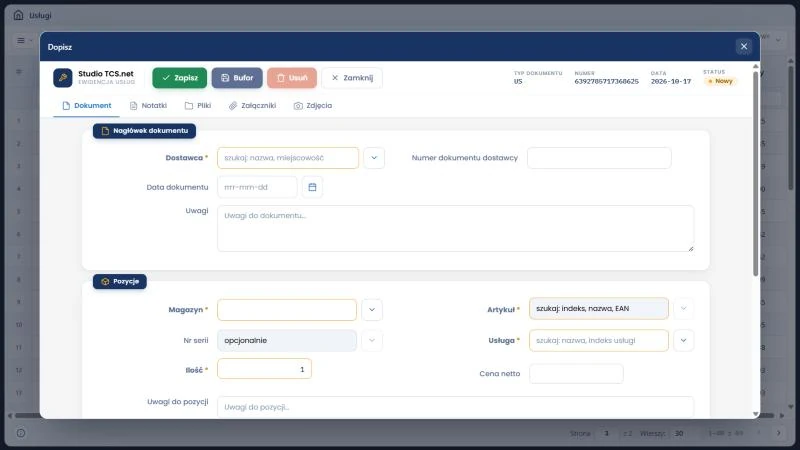Switch to the Załączniki tab

click(253, 106)
